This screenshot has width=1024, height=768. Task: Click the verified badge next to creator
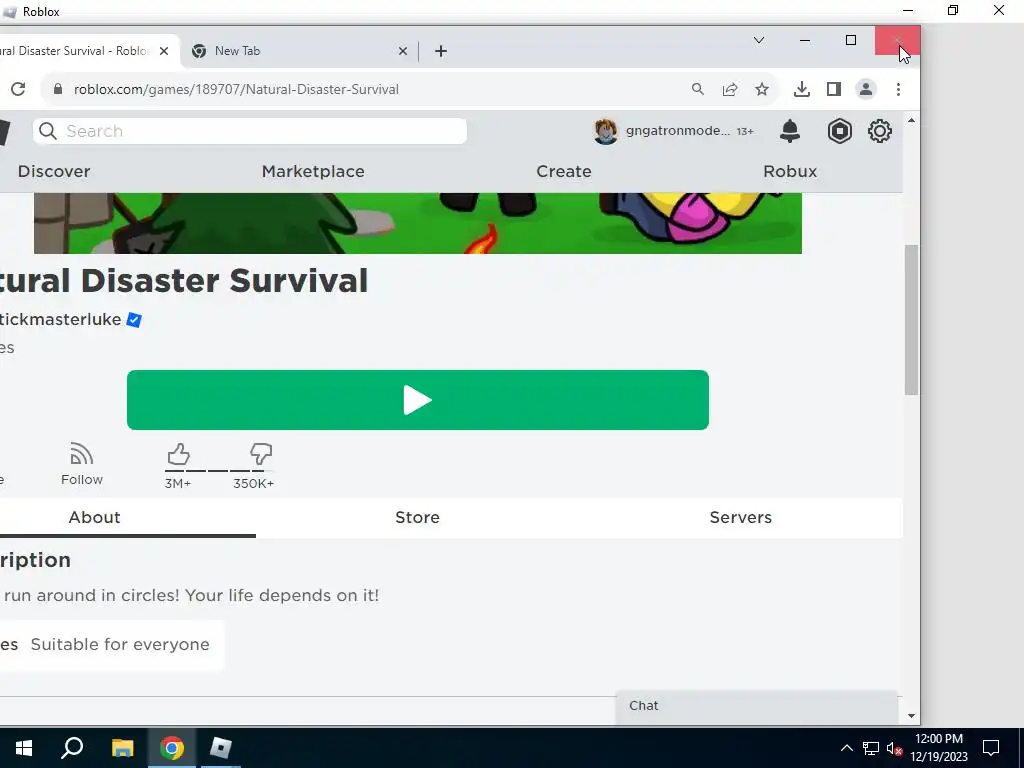(x=134, y=320)
